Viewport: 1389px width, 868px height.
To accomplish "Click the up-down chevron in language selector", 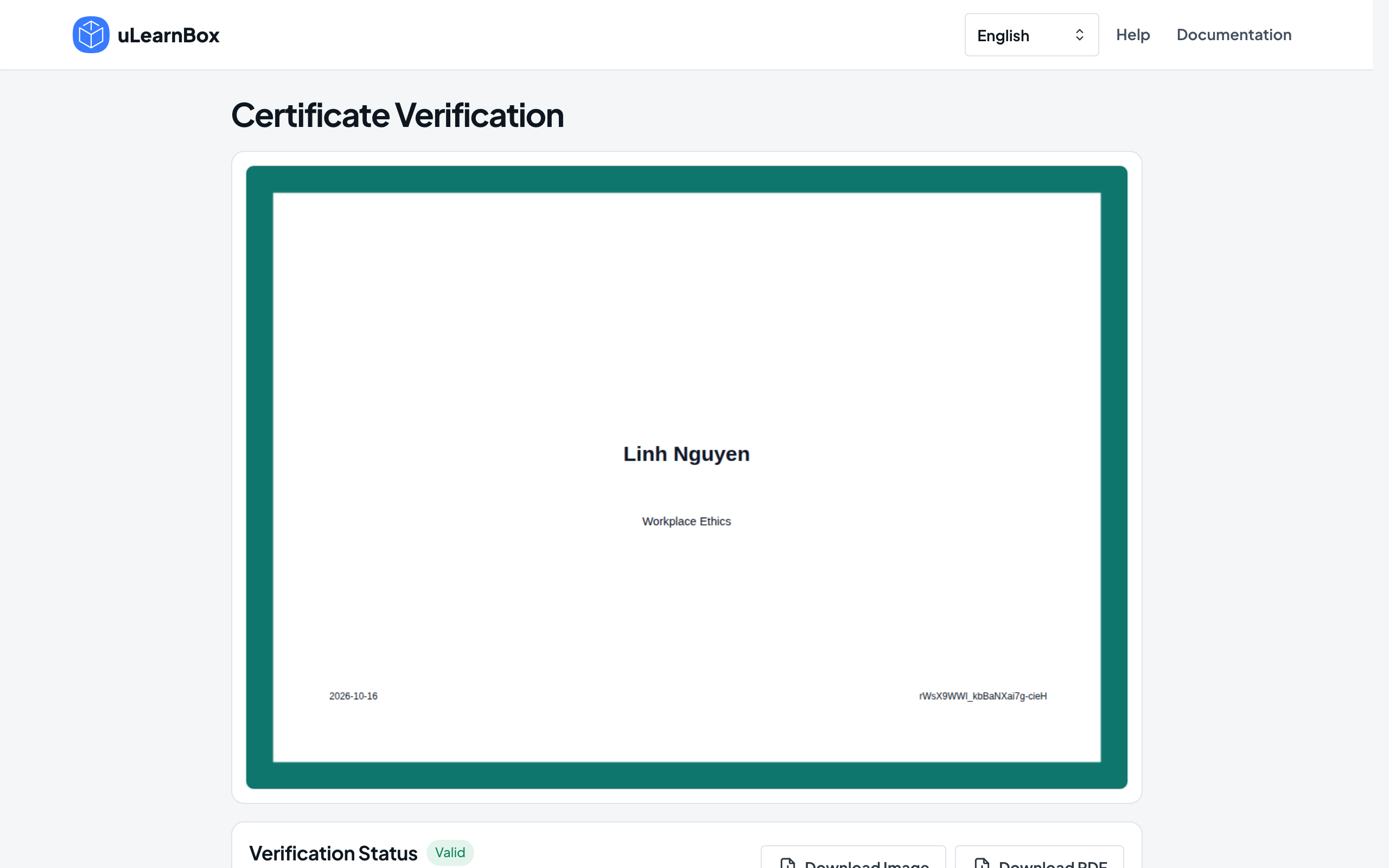I will [1079, 35].
